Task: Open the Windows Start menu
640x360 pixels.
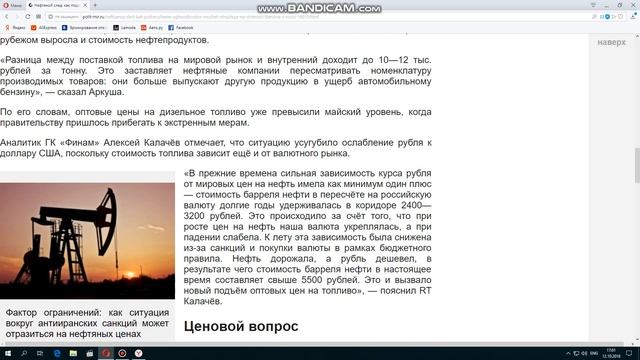Action: [x=7, y=353]
